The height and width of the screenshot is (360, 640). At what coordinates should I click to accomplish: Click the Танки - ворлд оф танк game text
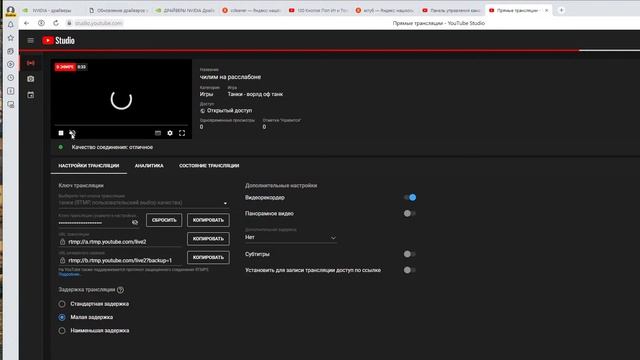click(x=255, y=94)
